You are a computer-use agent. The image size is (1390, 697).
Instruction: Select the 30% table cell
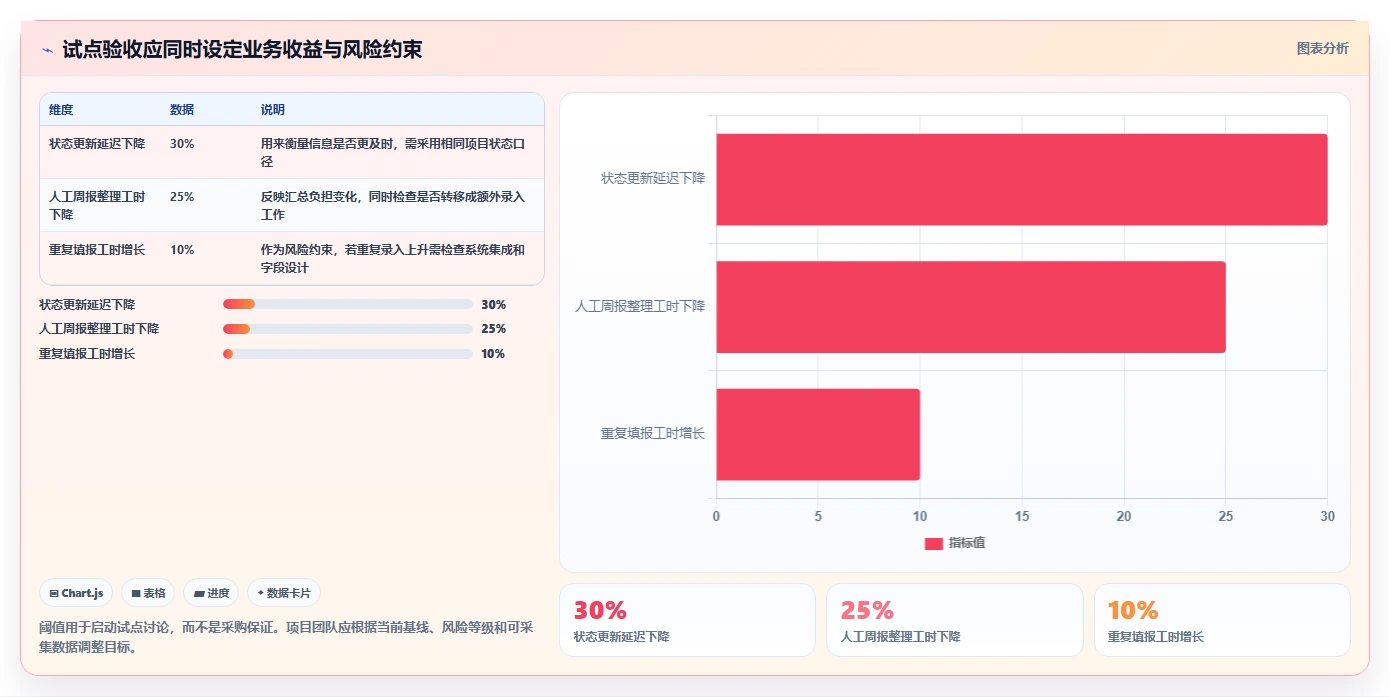pos(182,144)
